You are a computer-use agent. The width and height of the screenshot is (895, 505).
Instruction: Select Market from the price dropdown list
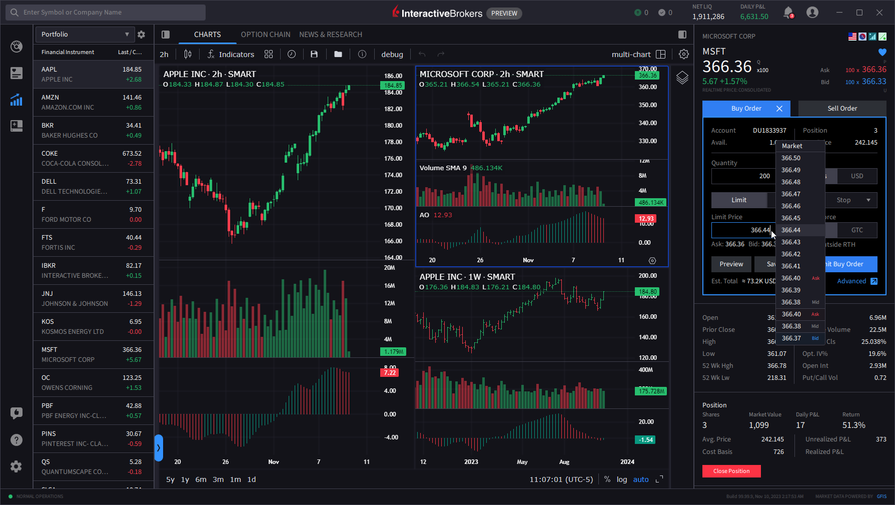pos(792,146)
